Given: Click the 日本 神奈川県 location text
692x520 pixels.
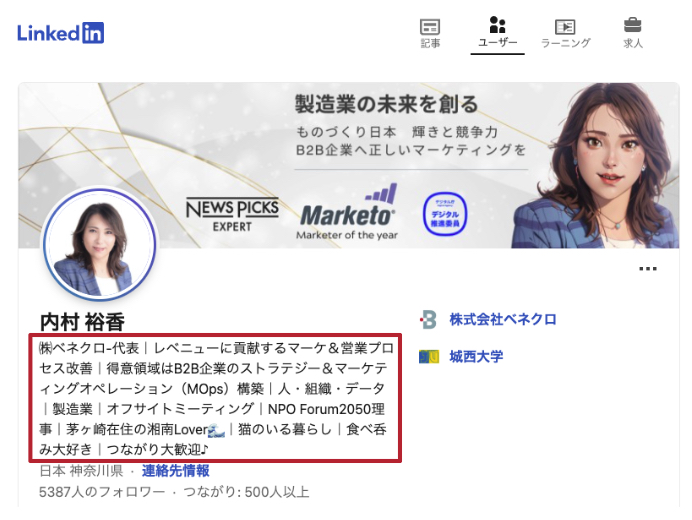Looking at the screenshot, I should [81, 471].
